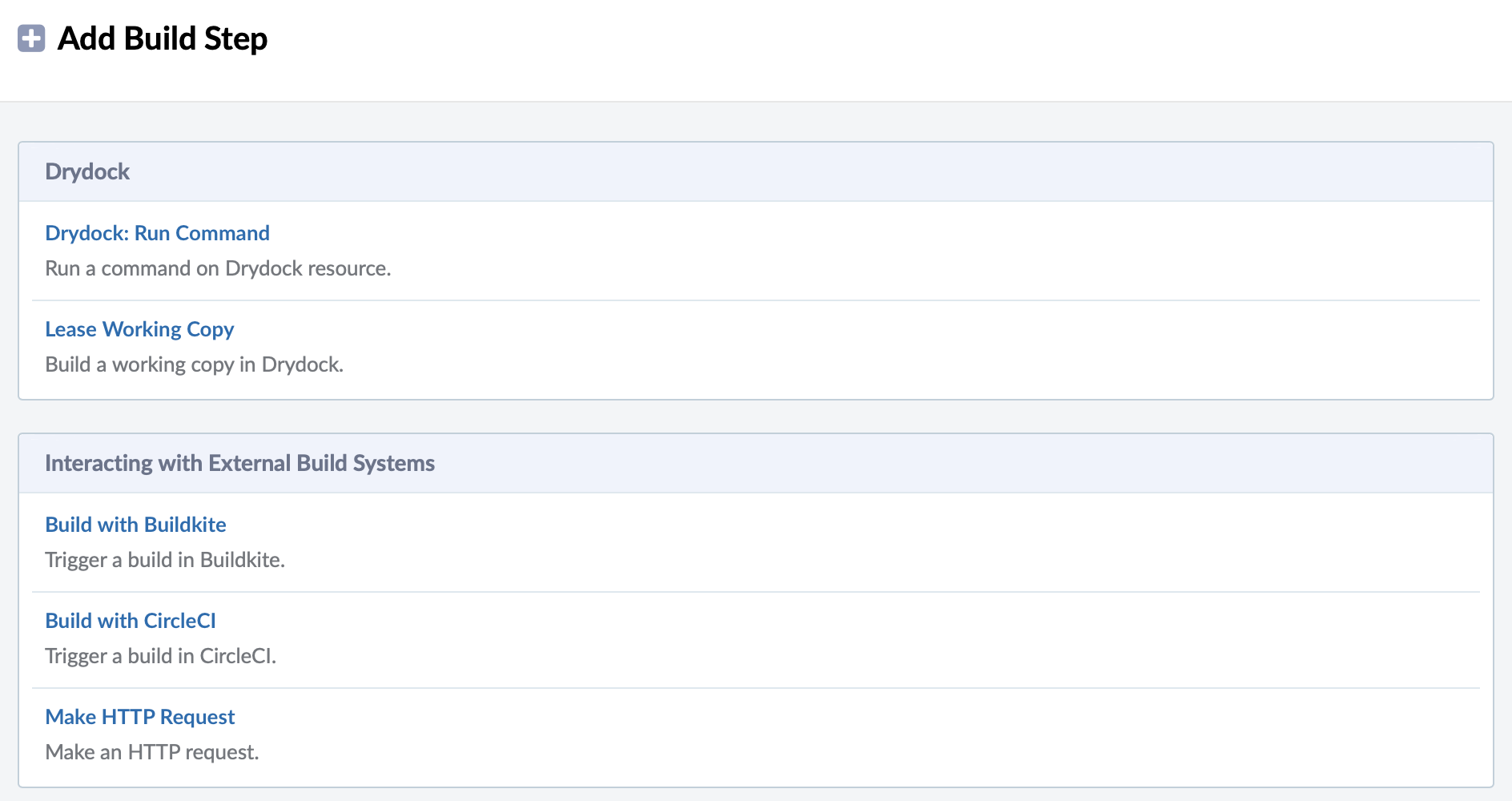Click divider between Buildkite and CircleCI entries

755,592
